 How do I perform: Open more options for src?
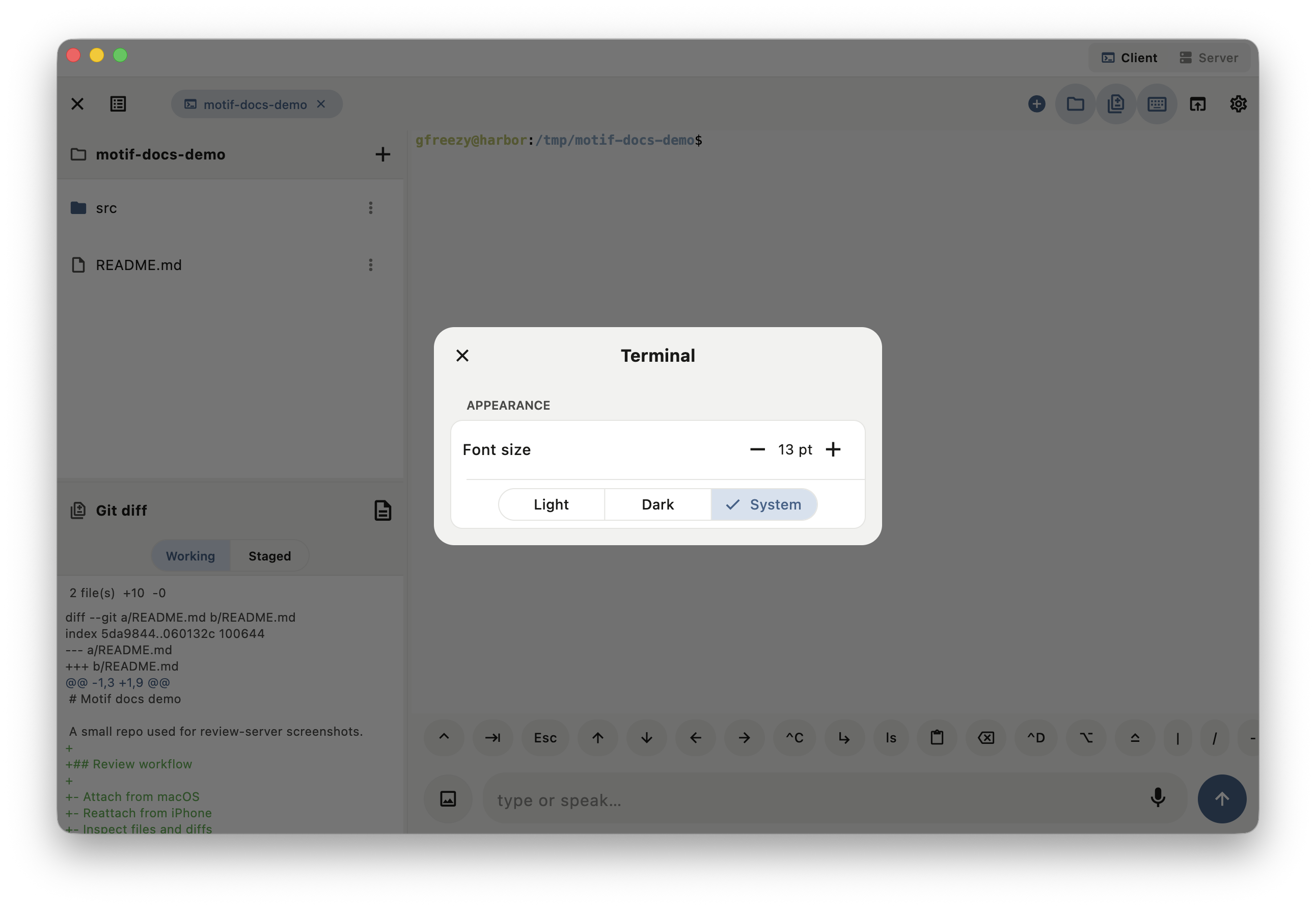(371, 208)
